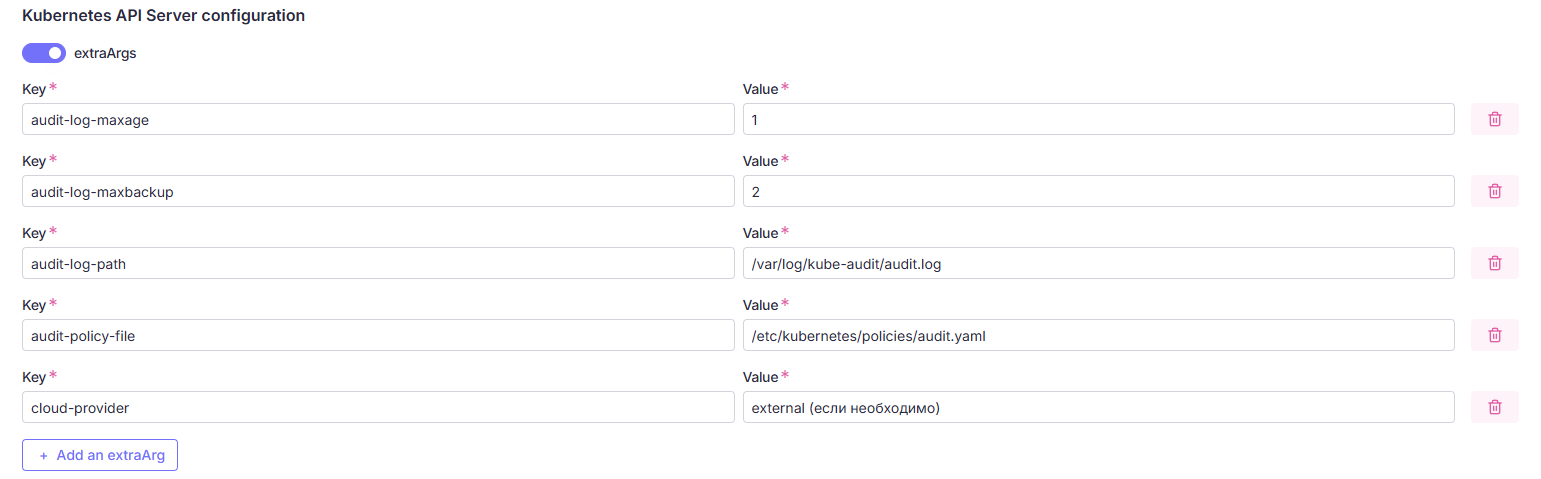Delete the audit-log-maxage extraArg row
Screen dimensions: 1541x479
point(1494,119)
